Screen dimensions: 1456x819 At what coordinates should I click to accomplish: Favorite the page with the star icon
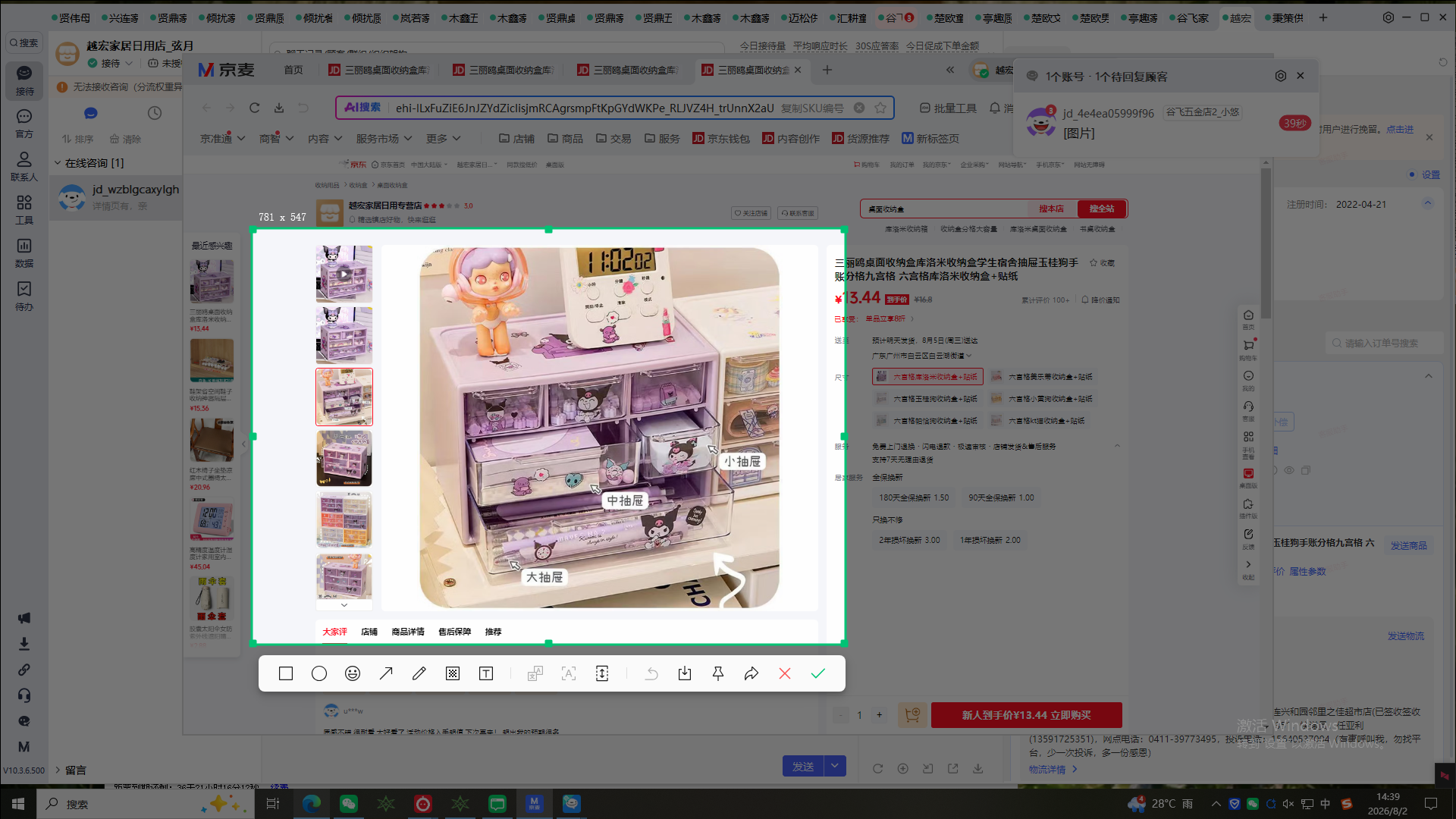pyautogui.click(x=880, y=108)
